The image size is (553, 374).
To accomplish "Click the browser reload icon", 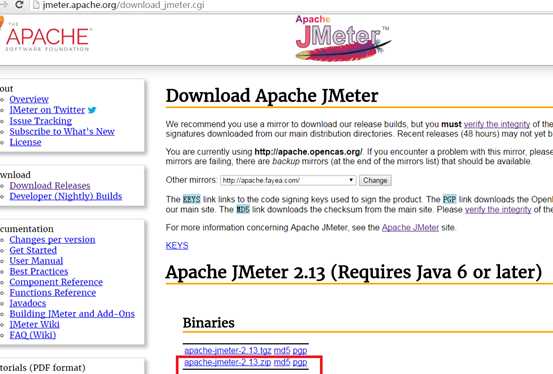I will [19, 5].
